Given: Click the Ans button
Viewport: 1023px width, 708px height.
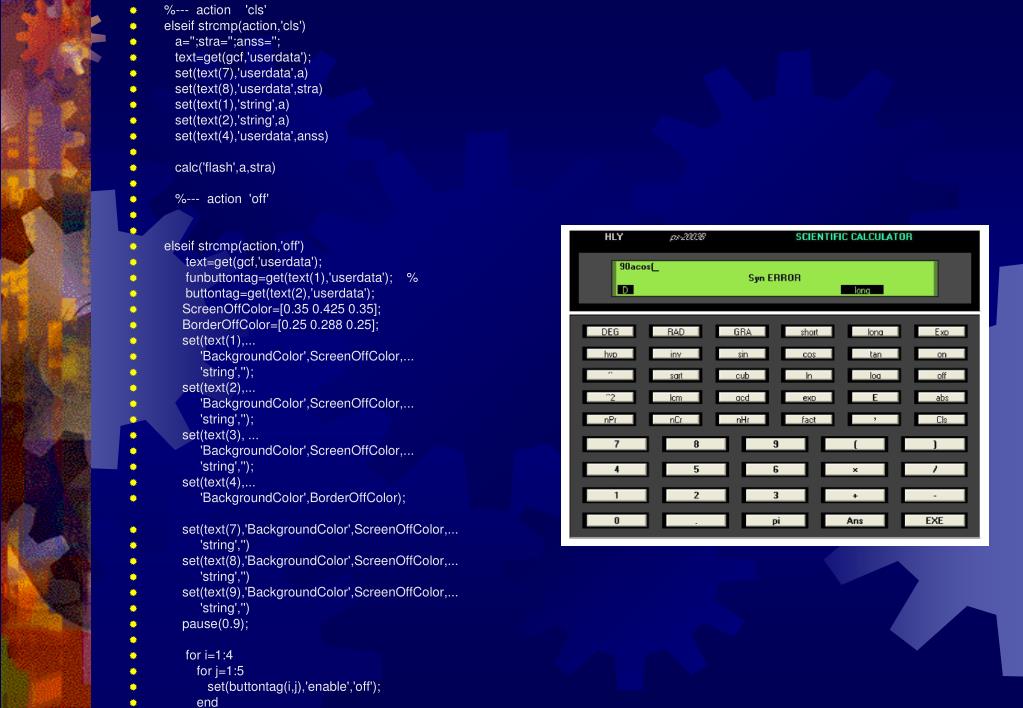Looking at the screenshot, I should [855, 521].
